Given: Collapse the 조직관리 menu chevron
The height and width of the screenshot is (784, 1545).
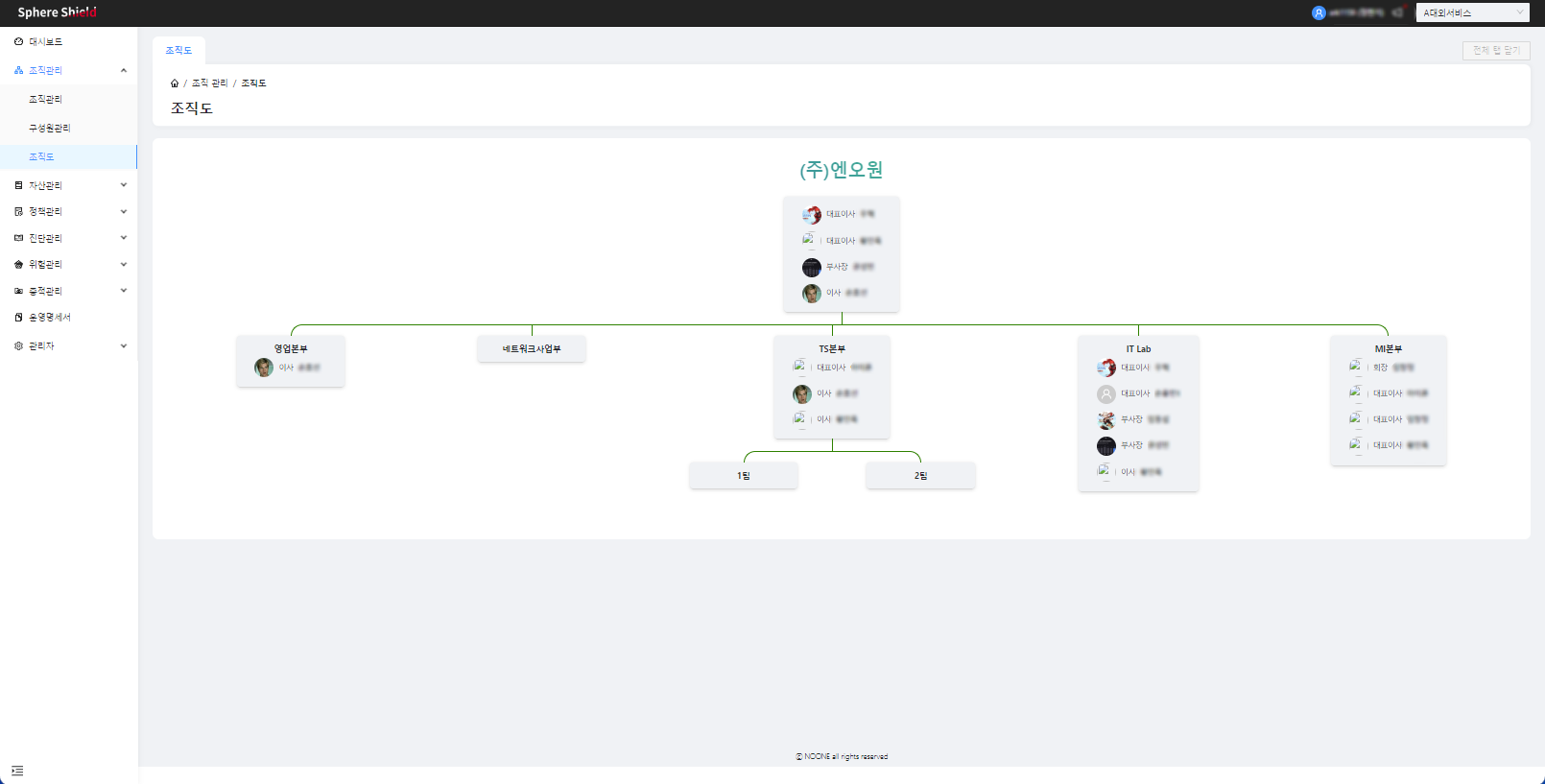Looking at the screenshot, I should click(124, 71).
